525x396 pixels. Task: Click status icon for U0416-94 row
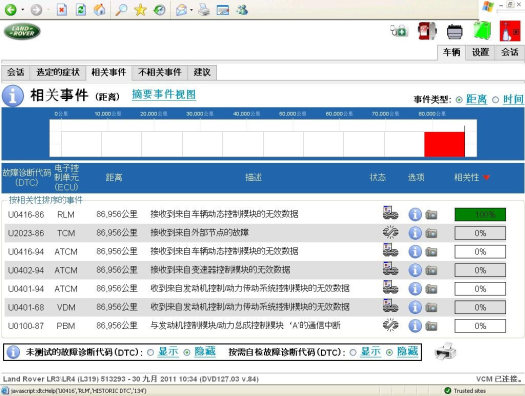coord(390,250)
